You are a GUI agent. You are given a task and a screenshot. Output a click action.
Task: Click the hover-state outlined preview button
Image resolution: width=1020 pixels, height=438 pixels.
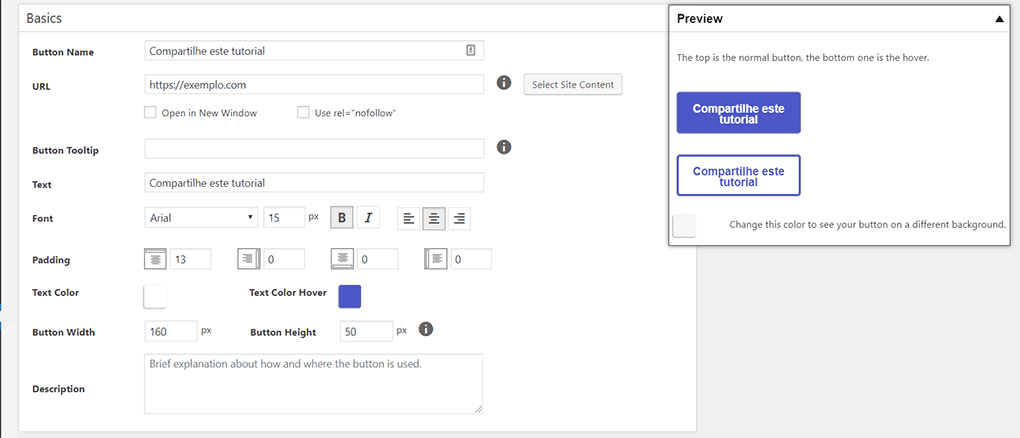pyautogui.click(x=738, y=175)
